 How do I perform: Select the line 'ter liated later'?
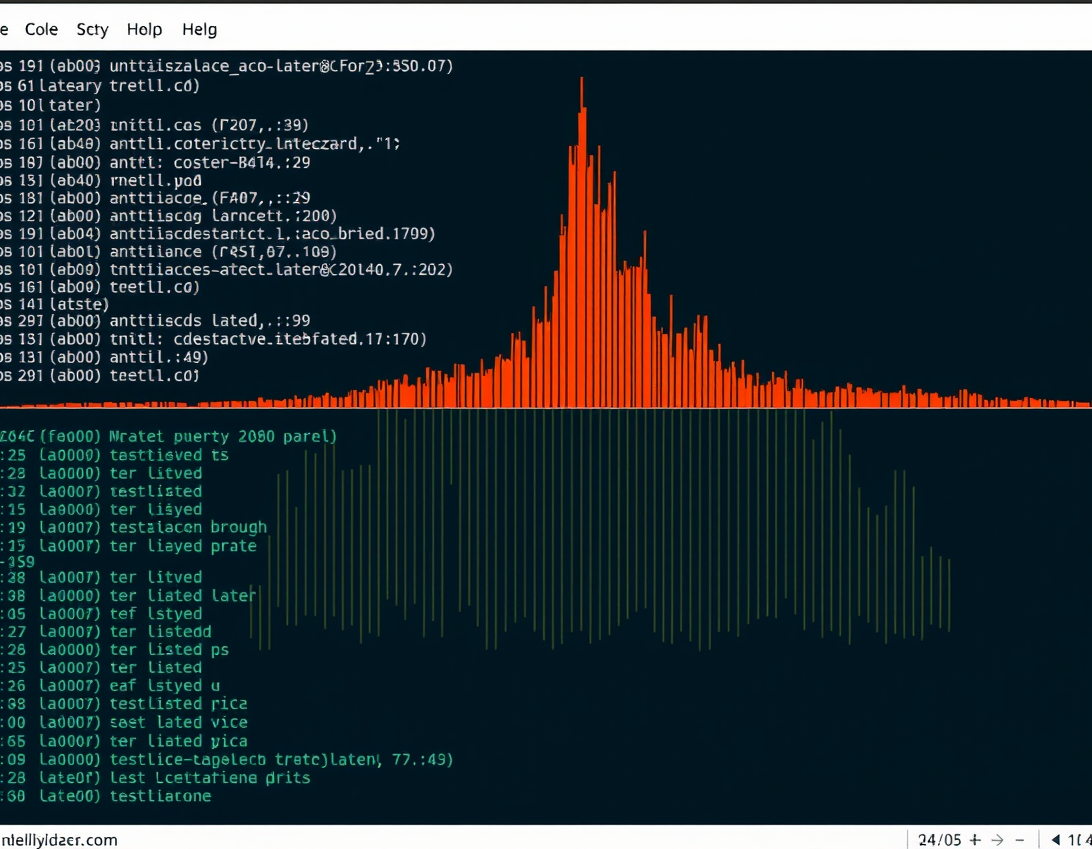(128, 595)
